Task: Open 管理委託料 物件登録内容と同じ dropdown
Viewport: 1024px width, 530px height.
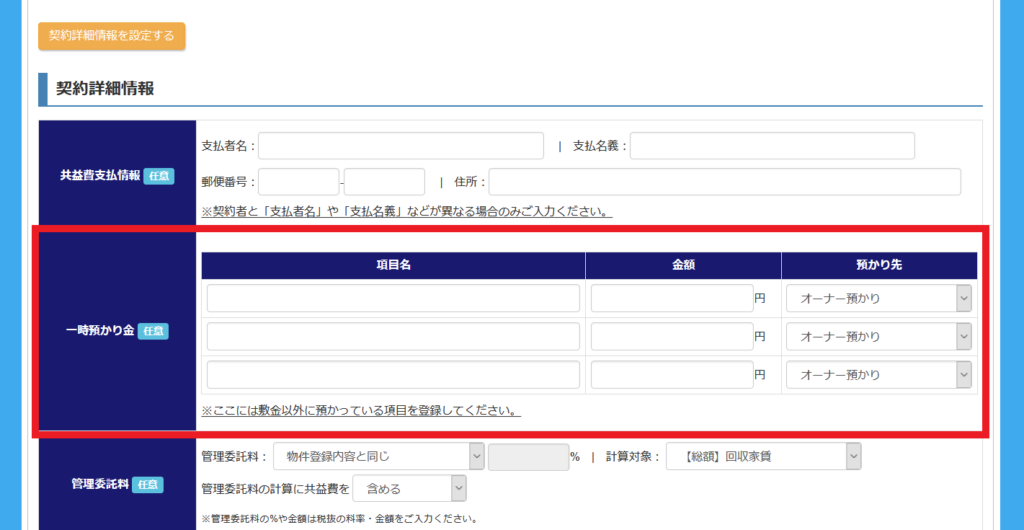Action: [379, 457]
